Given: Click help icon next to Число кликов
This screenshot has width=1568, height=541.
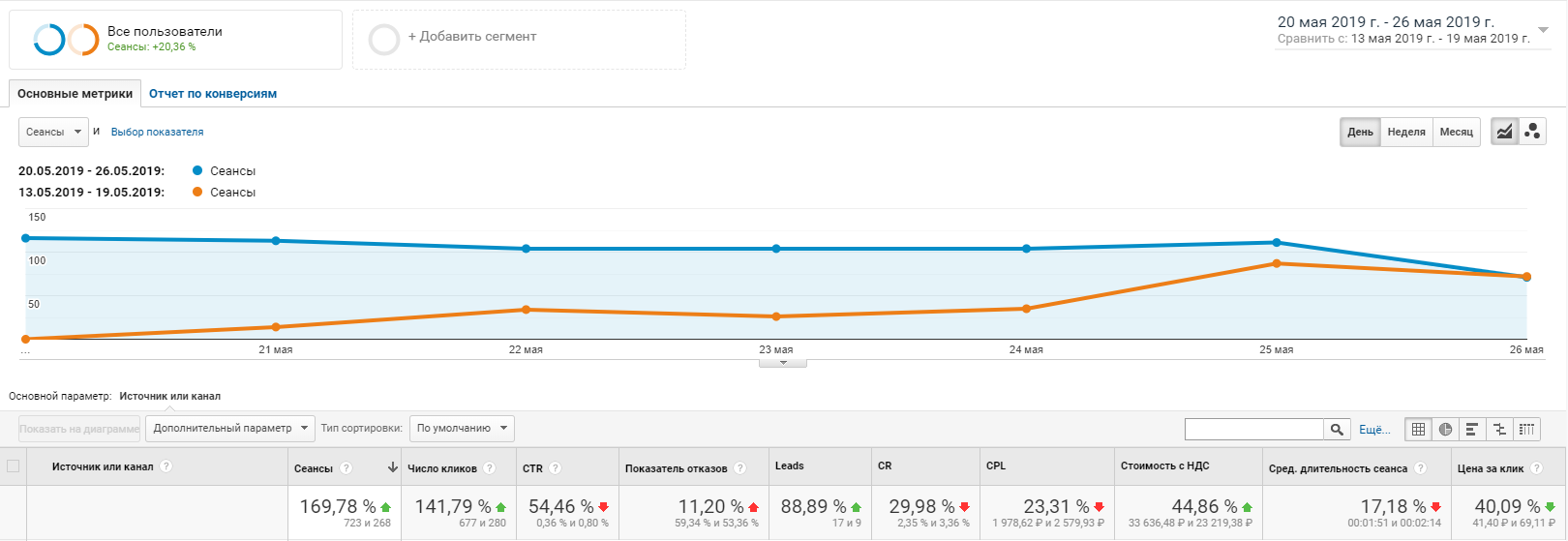Looking at the screenshot, I should click(490, 468).
